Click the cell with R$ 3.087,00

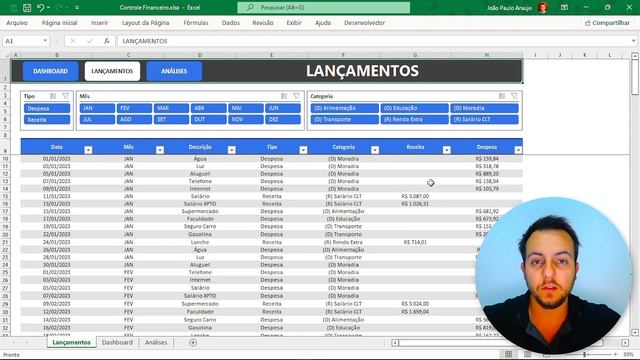(x=415, y=196)
